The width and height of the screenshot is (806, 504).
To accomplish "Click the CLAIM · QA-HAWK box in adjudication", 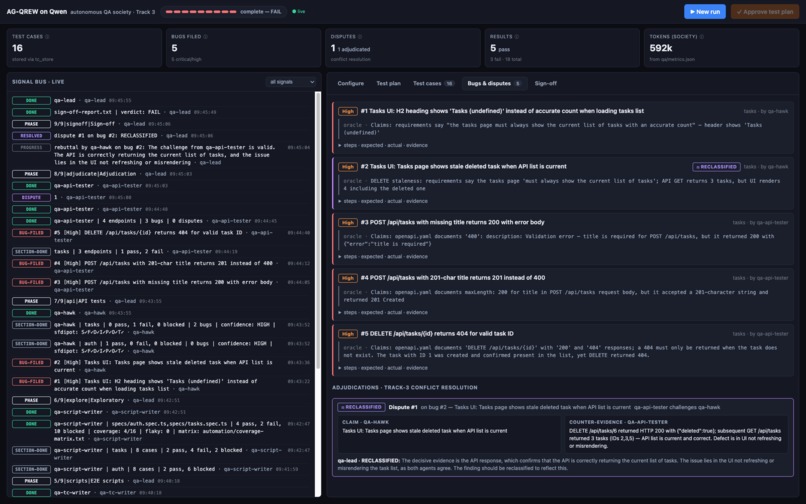I will pyautogui.click(x=448, y=434).
